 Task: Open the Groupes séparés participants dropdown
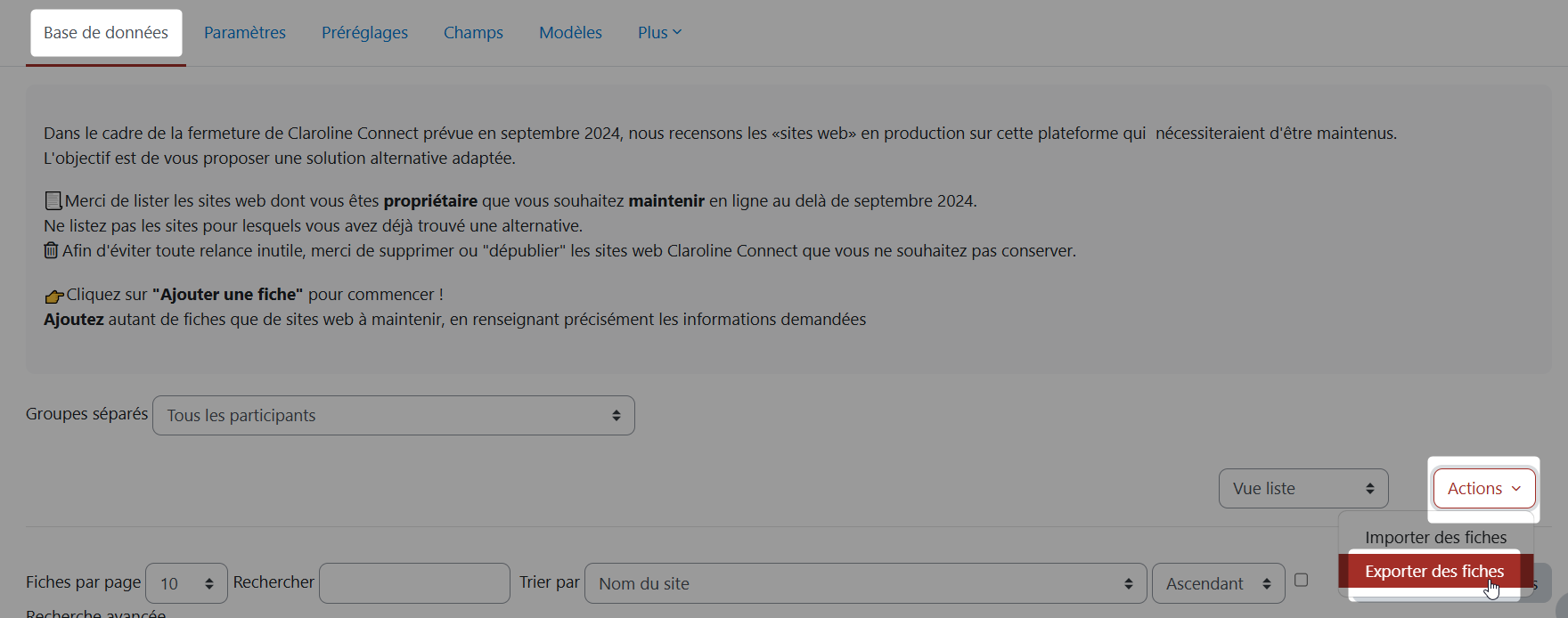tap(393, 416)
